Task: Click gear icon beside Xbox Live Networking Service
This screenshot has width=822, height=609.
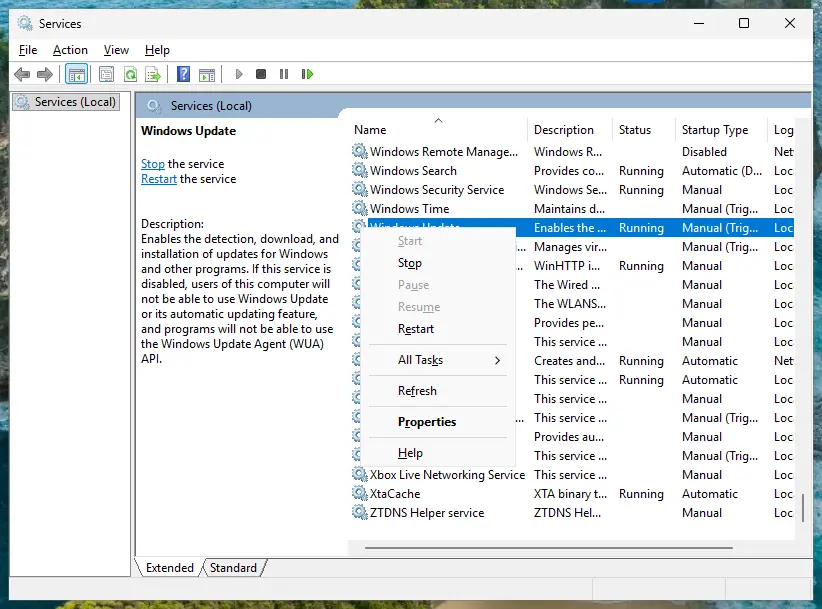Action: tap(360, 474)
